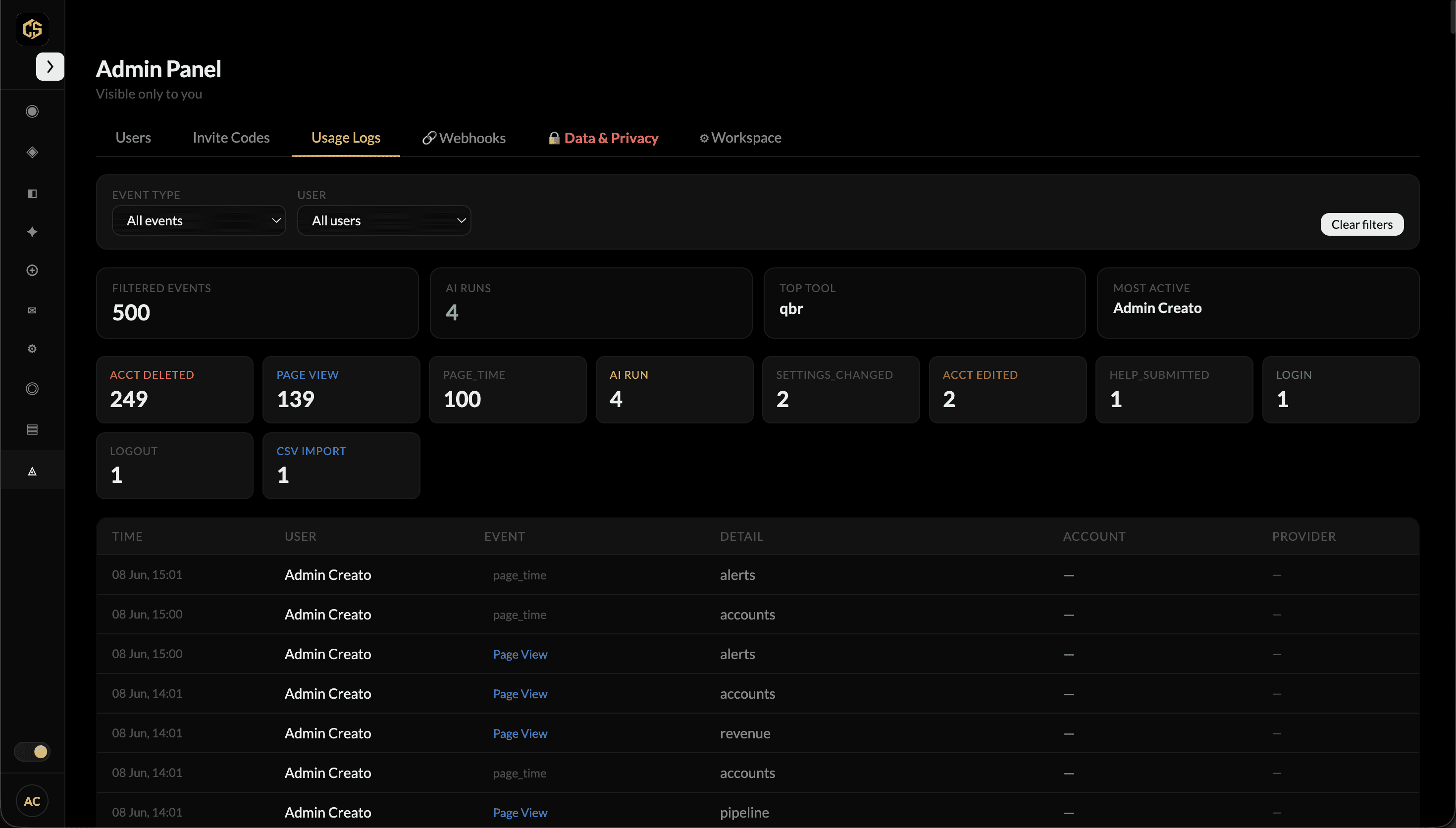Open the diamond sidebar icon
The height and width of the screenshot is (828, 1456).
32,152
